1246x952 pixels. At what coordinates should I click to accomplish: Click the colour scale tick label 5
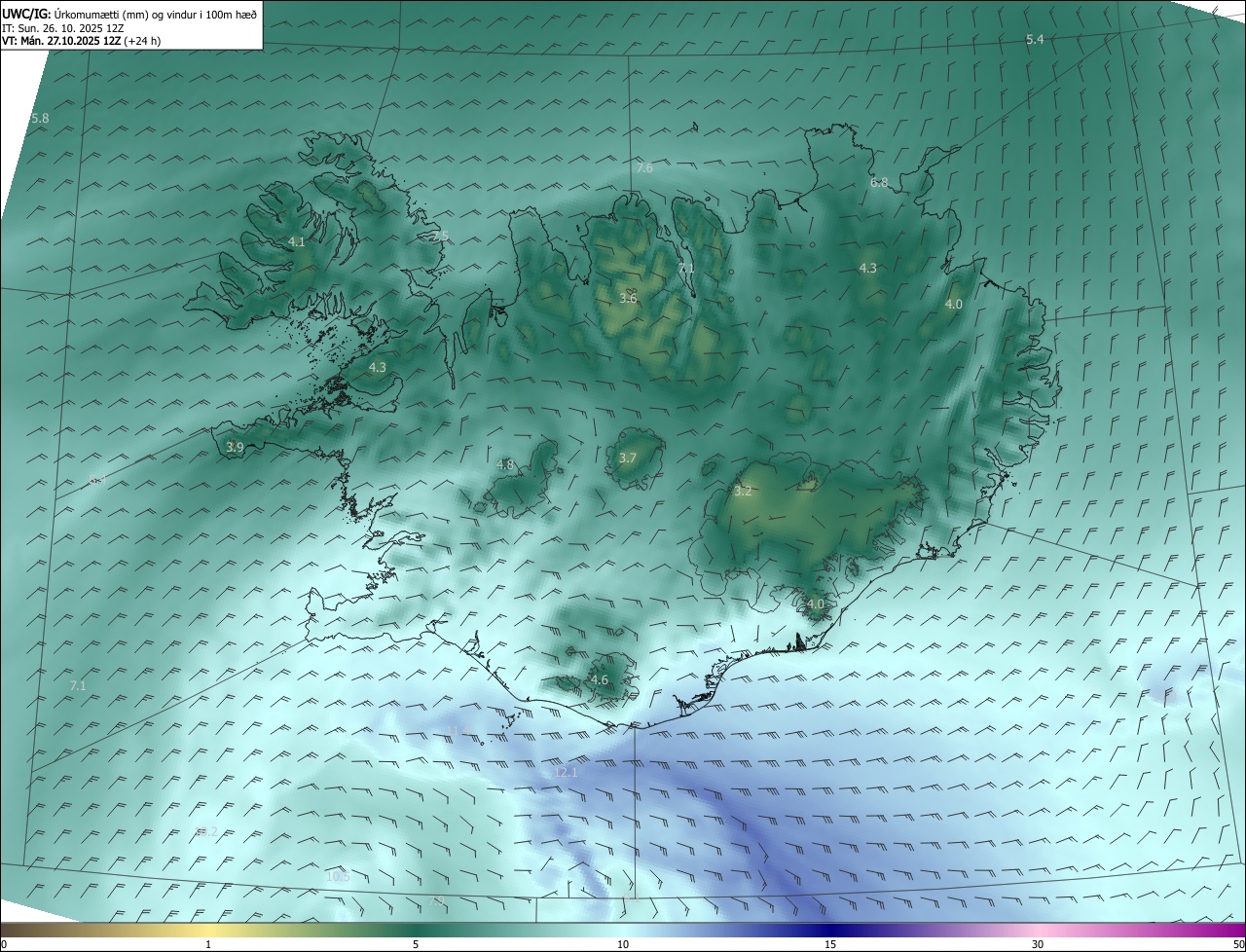(416, 945)
